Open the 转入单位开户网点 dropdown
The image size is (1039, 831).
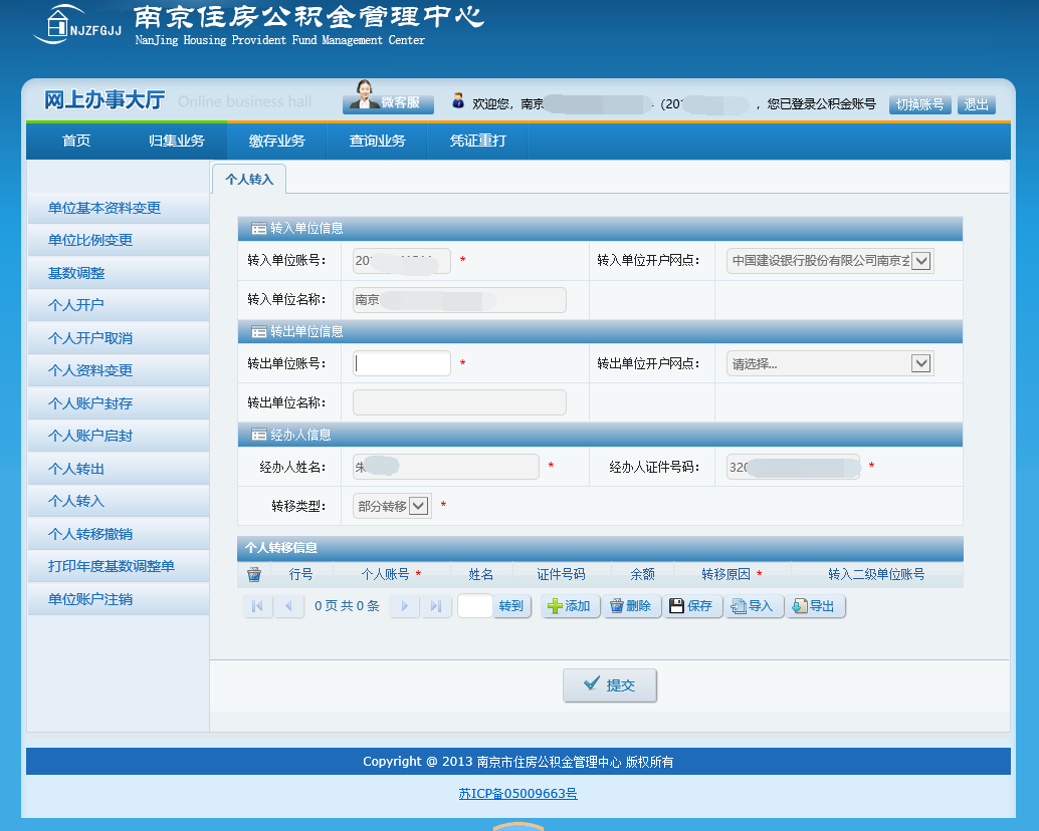[x=921, y=261]
